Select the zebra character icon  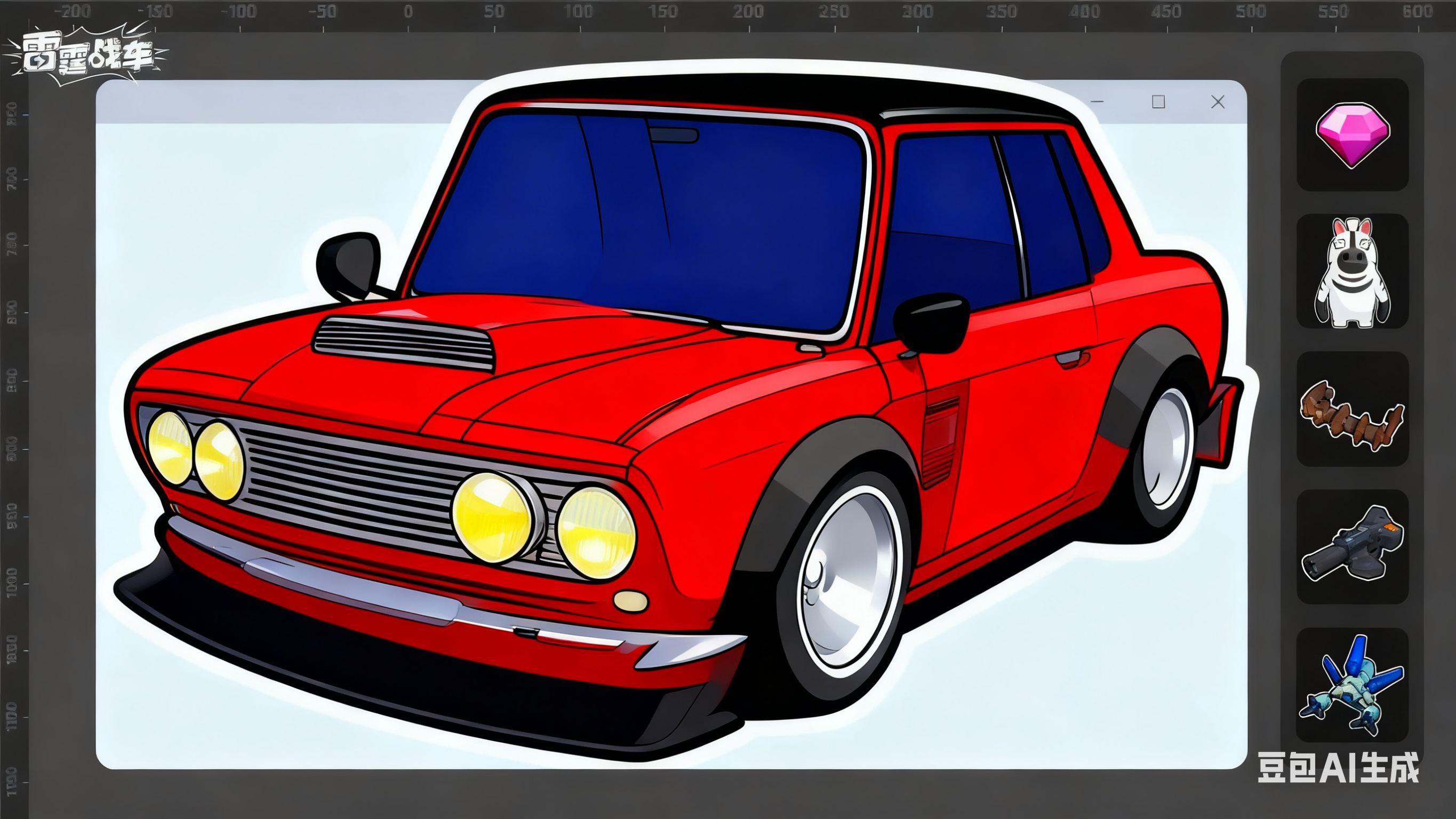pos(1352,272)
